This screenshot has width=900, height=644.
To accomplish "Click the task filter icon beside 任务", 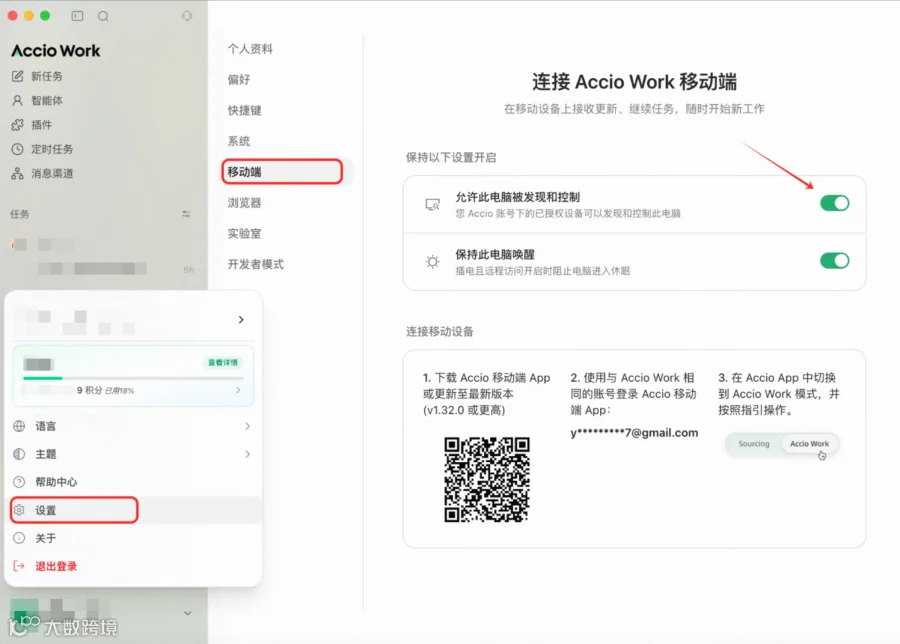I will [186, 214].
